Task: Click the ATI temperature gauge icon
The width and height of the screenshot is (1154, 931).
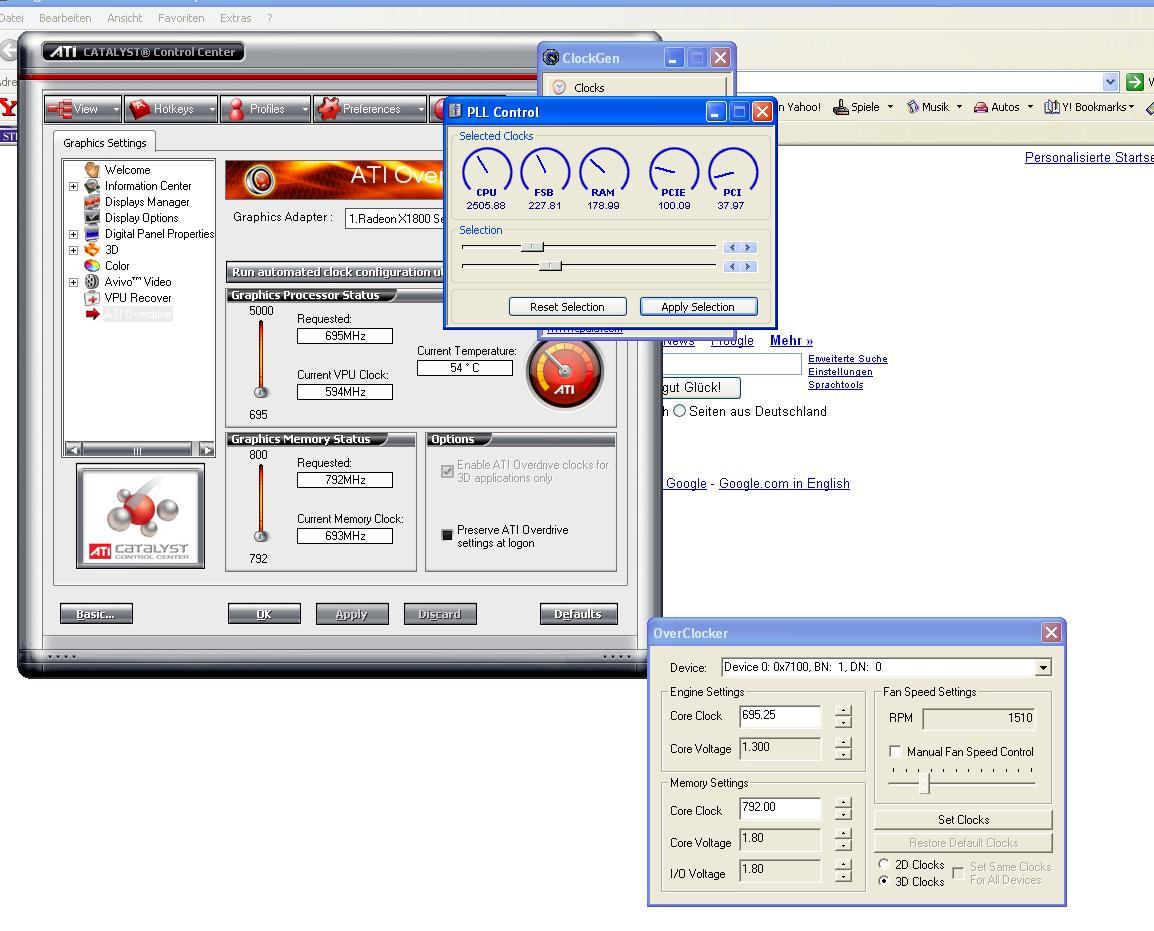Action: (x=564, y=374)
